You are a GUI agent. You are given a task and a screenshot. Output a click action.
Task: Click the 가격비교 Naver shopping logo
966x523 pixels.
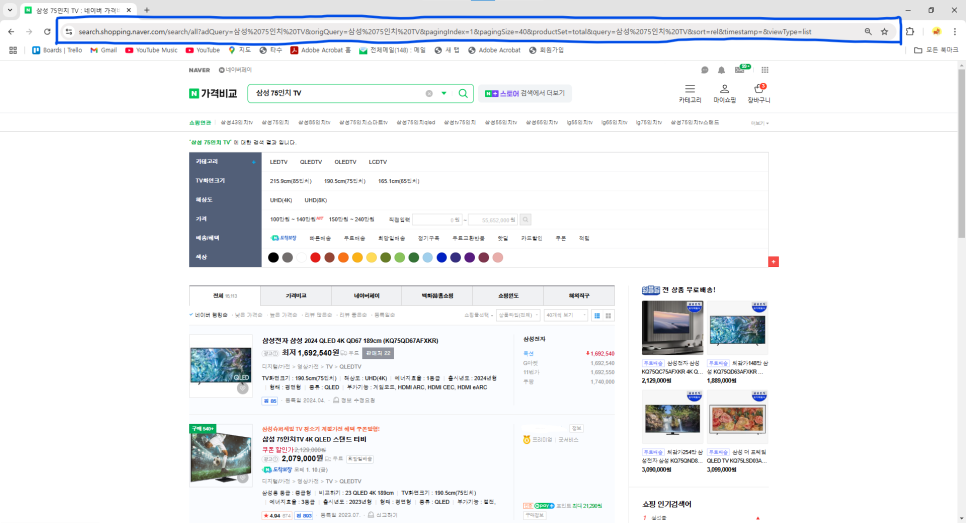pos(213,94)
